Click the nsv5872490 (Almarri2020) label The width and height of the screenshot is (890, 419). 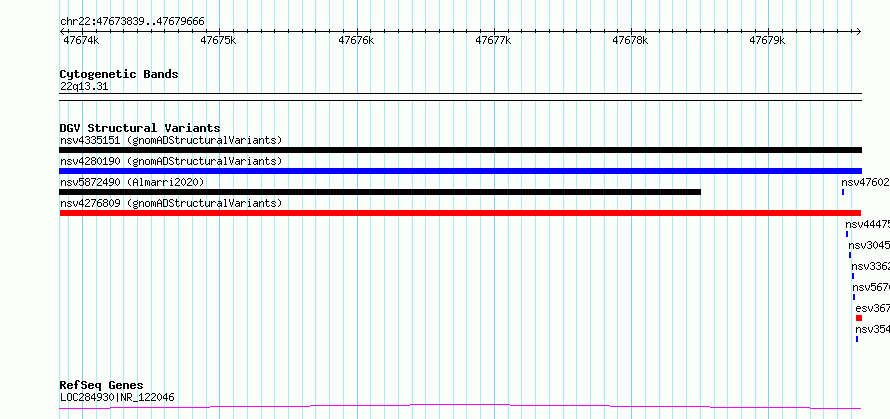click(x=132, y=182)
